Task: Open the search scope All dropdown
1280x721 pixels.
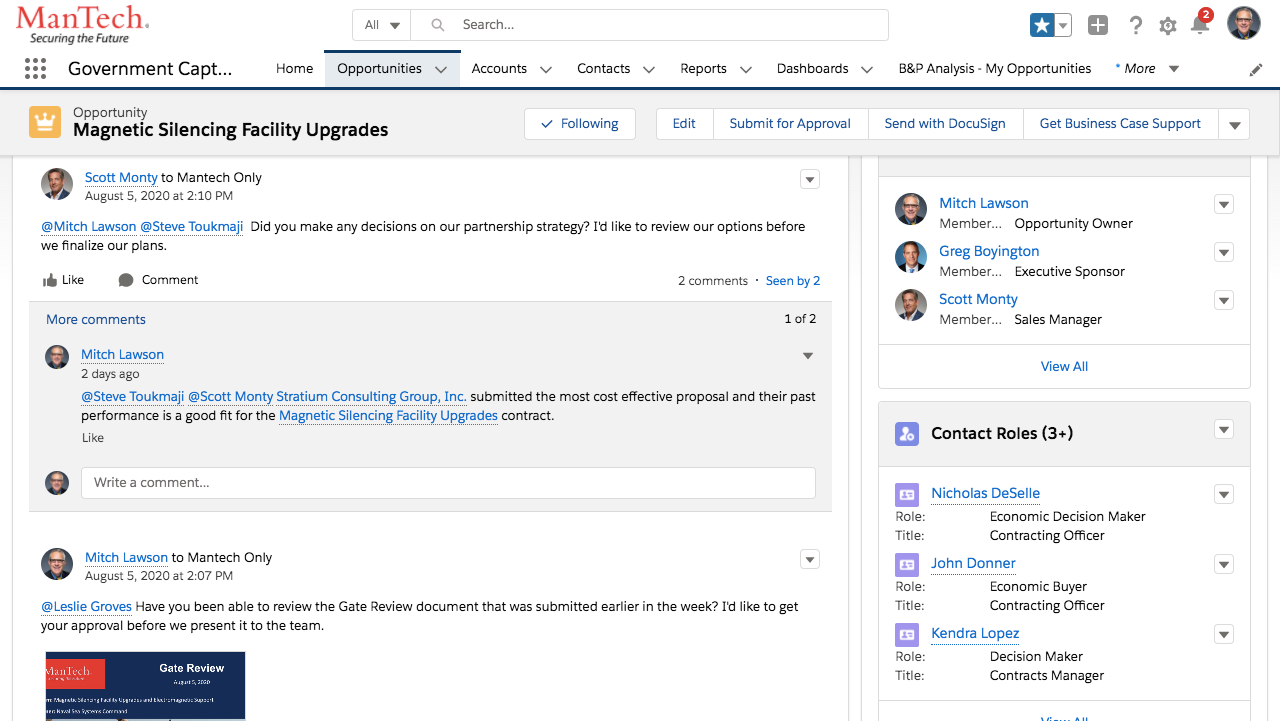Action: coord(382,25)
